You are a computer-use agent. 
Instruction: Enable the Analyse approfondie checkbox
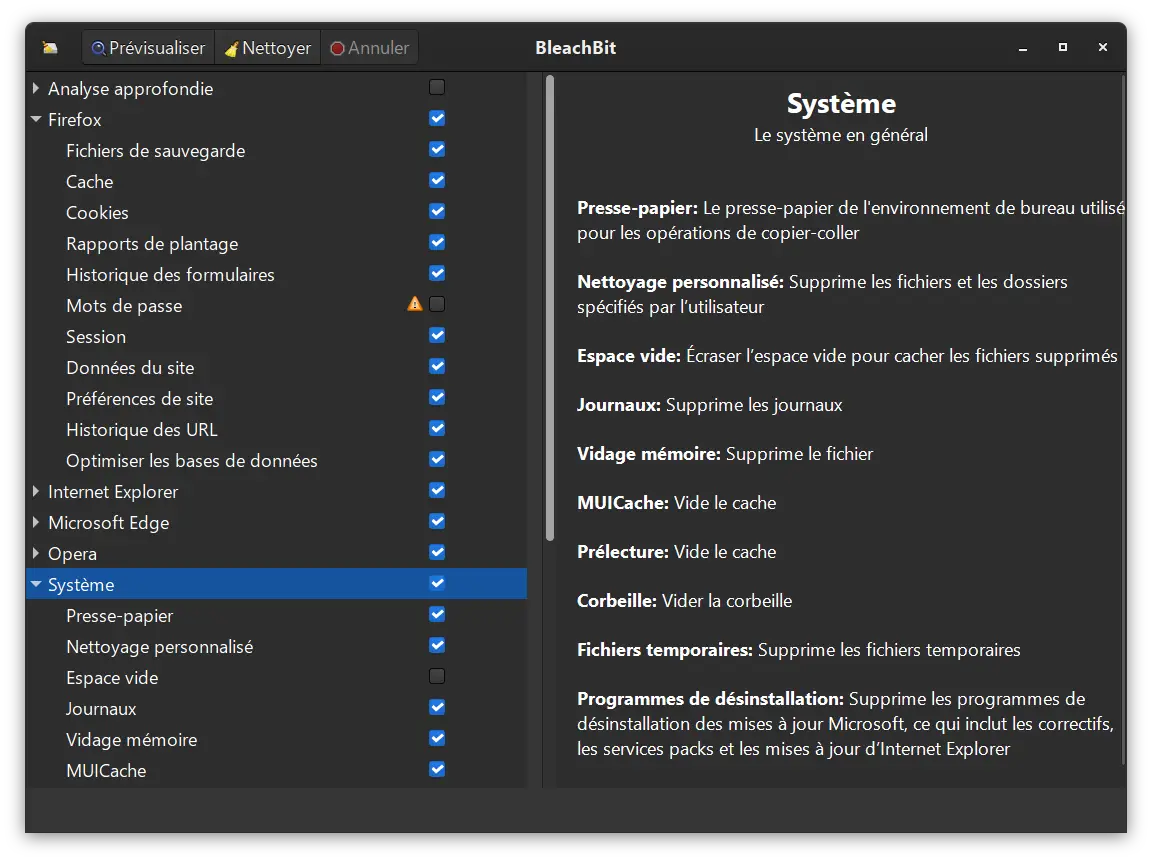point(437,87)
